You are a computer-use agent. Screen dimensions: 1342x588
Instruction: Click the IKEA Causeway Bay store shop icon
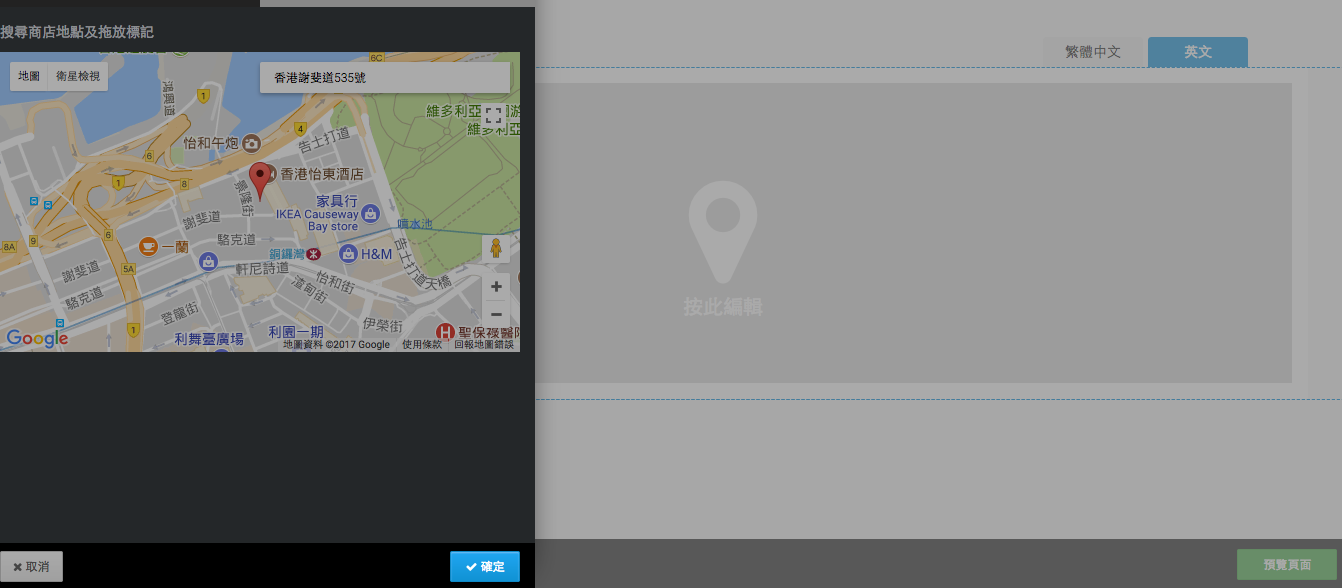370,213
